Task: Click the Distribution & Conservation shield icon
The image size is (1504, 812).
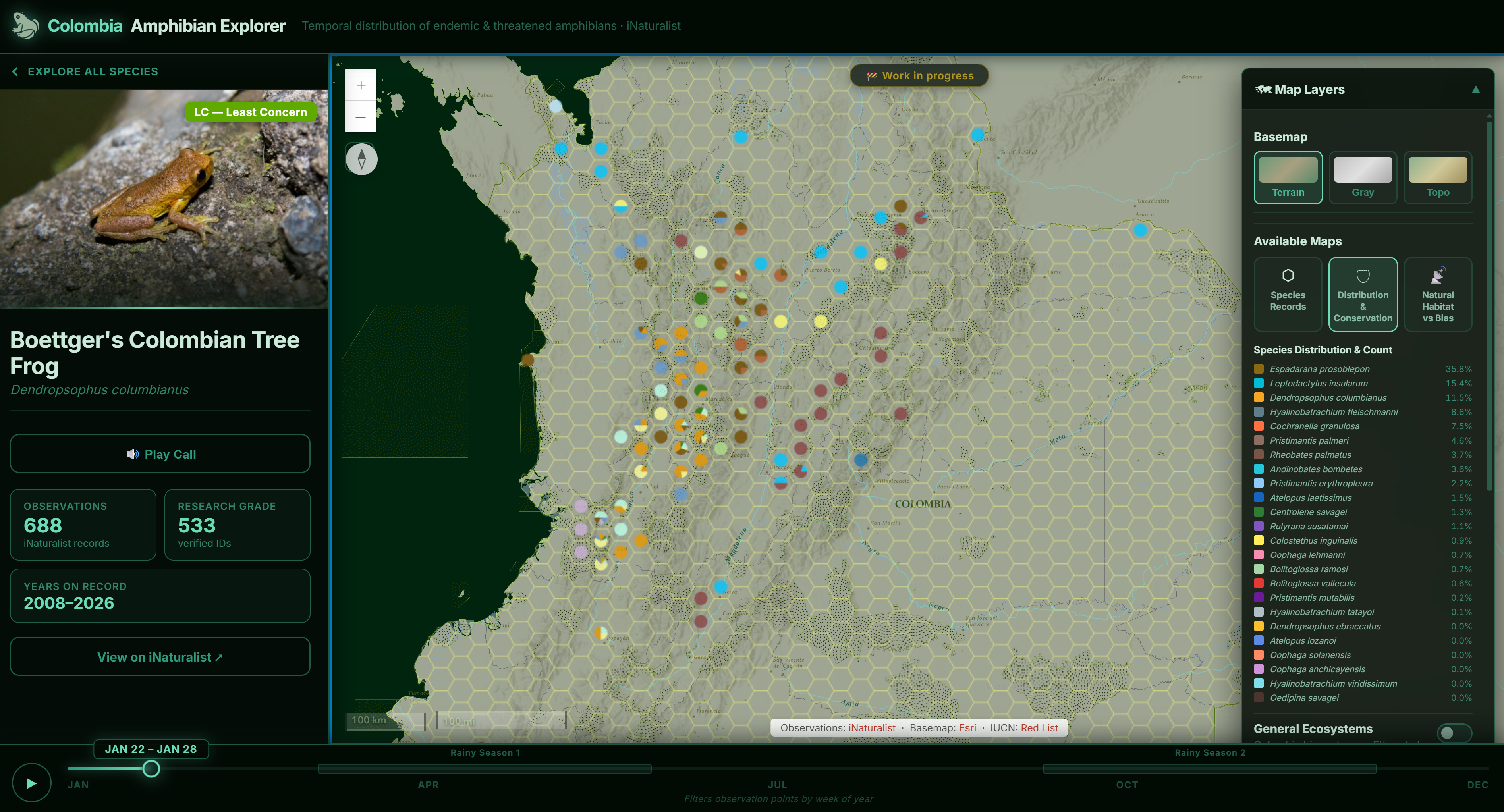Action: 1363,276
